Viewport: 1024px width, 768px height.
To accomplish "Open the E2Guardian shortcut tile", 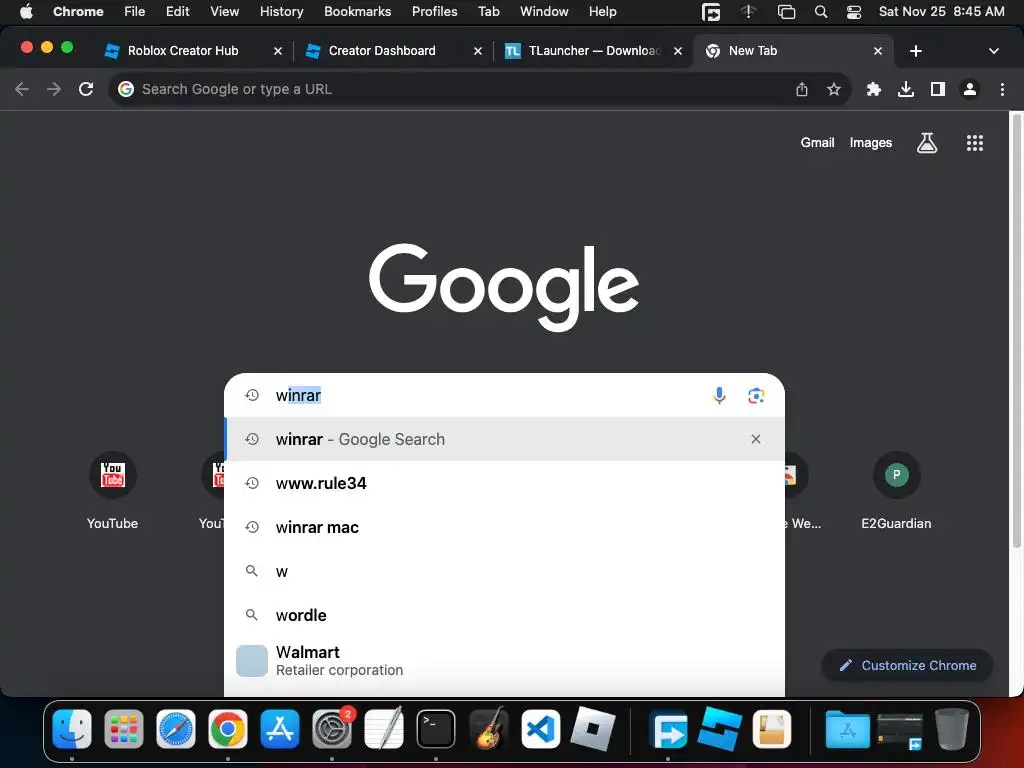I will (896, 490).
